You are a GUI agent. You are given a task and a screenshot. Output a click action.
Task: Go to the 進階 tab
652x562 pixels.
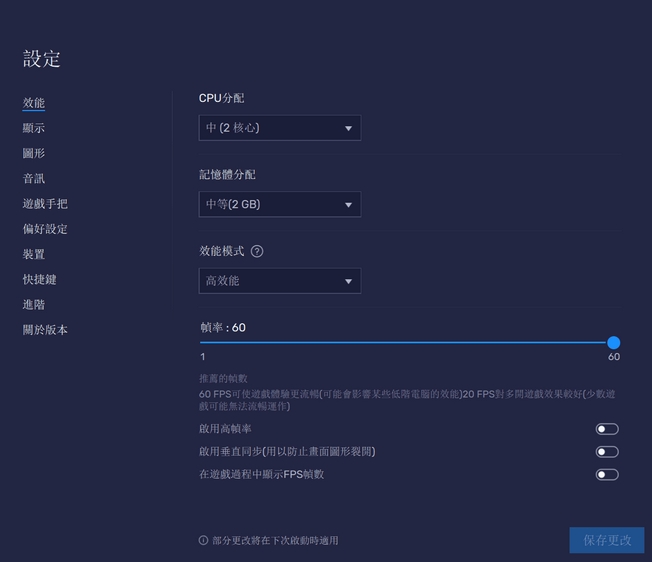pos(34,305)
